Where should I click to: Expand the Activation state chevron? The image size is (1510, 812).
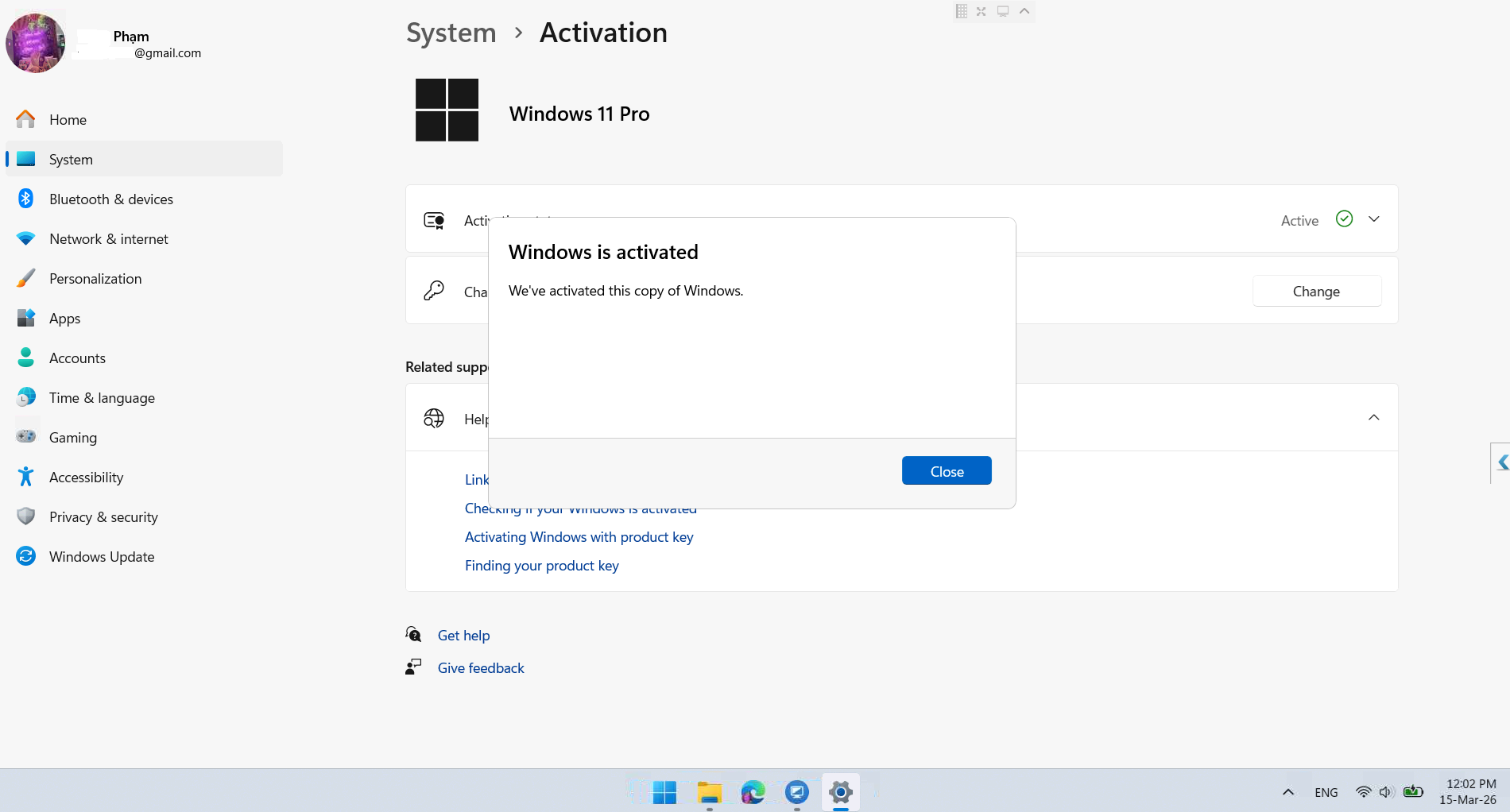click(1374, 219)
